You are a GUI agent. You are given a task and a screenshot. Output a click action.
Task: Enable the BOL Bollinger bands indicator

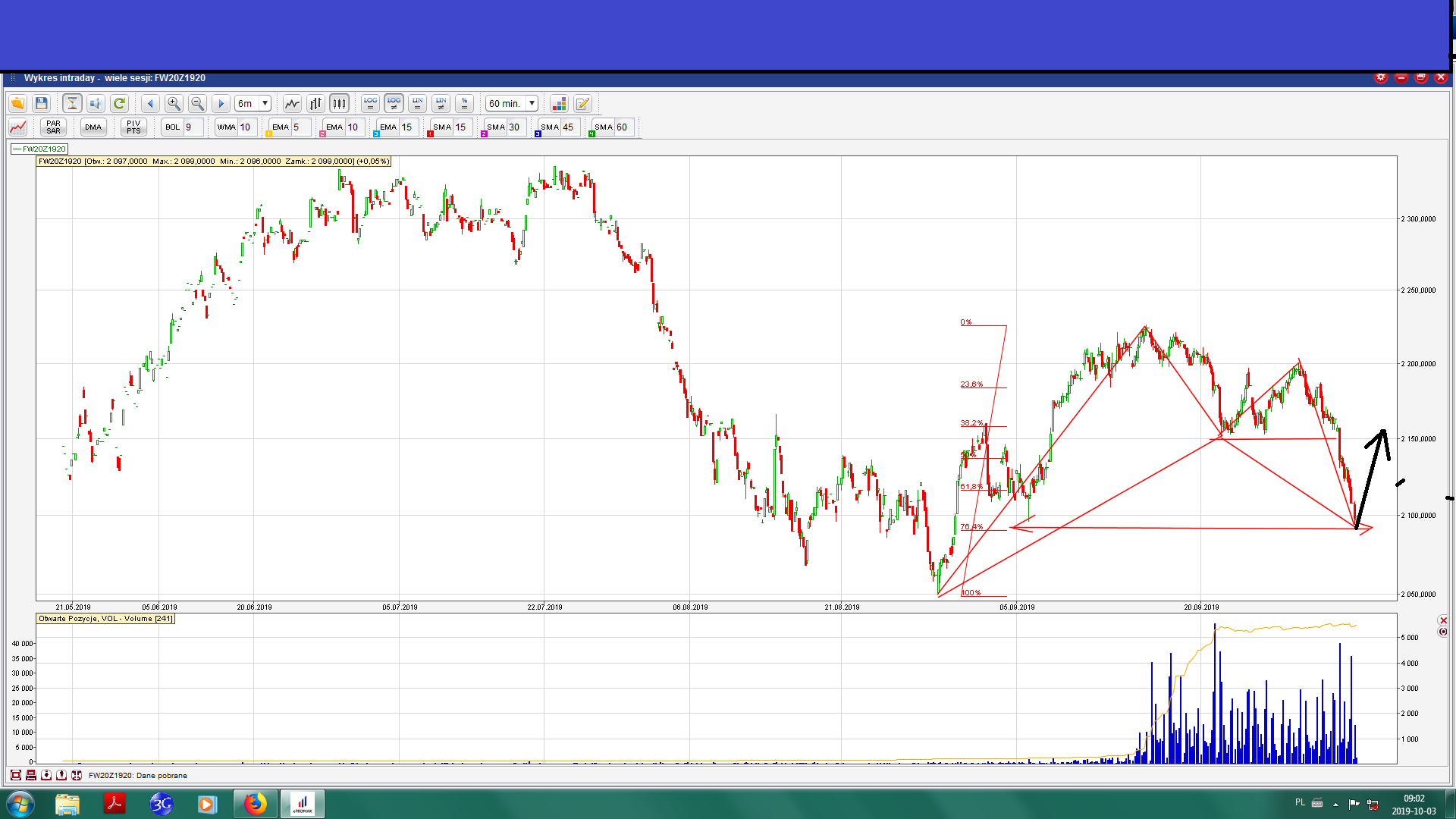[x=173, y=127]
